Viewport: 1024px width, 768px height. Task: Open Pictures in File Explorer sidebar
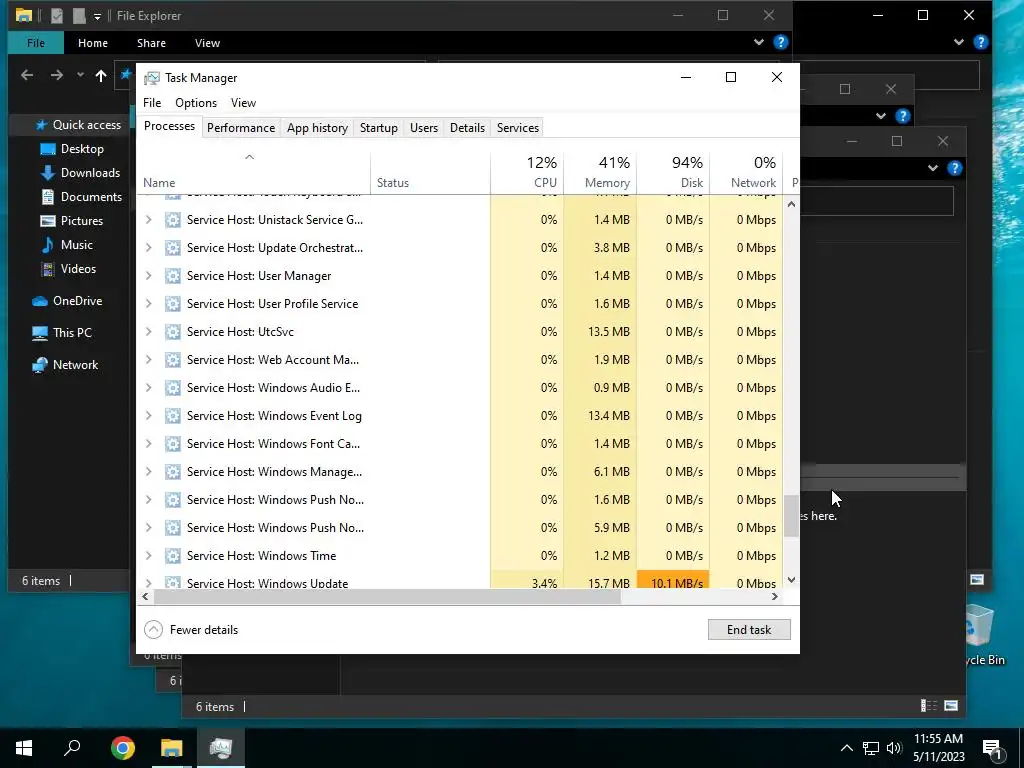coord(71,221)
